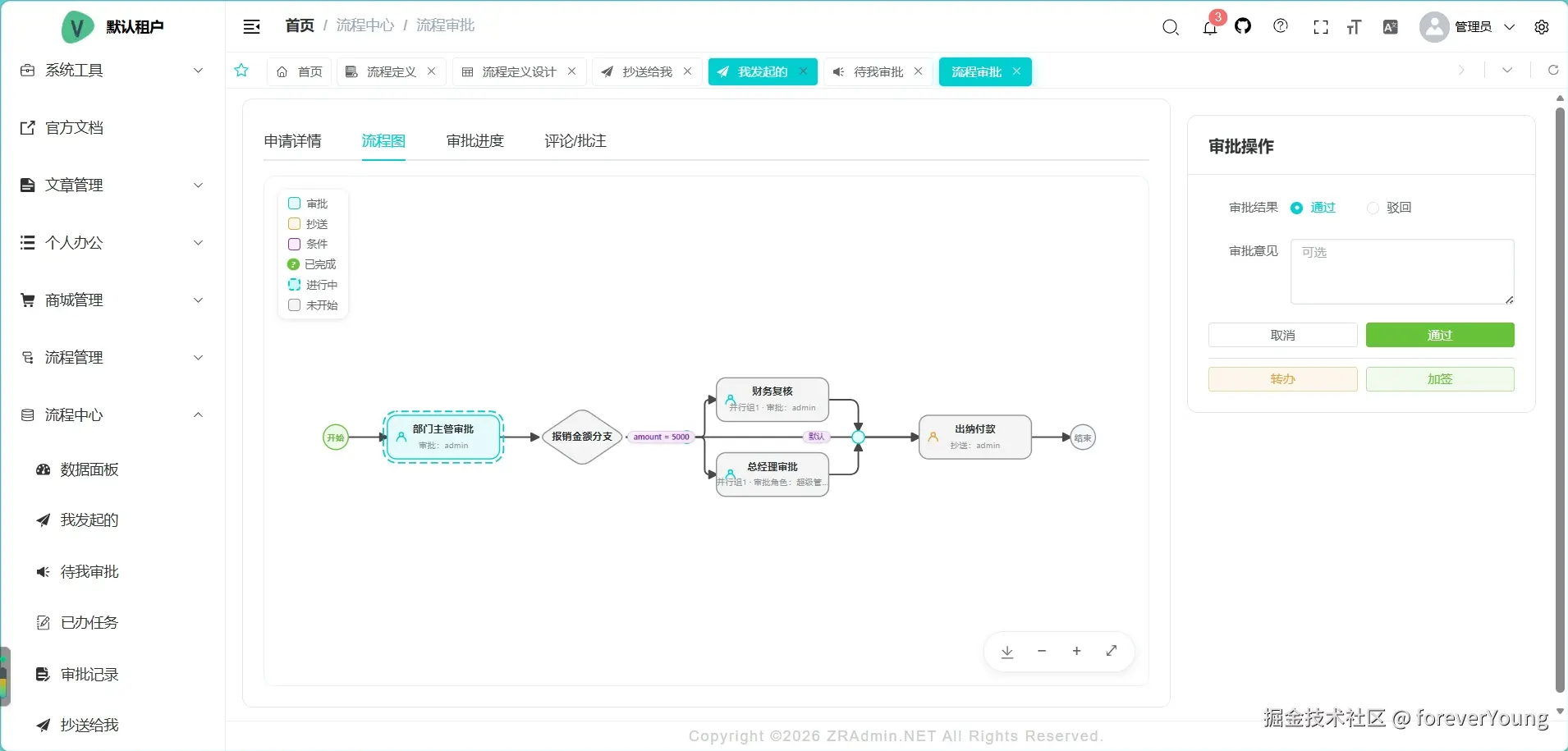Open the 管理员 user dropdown
This screenshot has width=1568, height=751.
point(1467,27)
